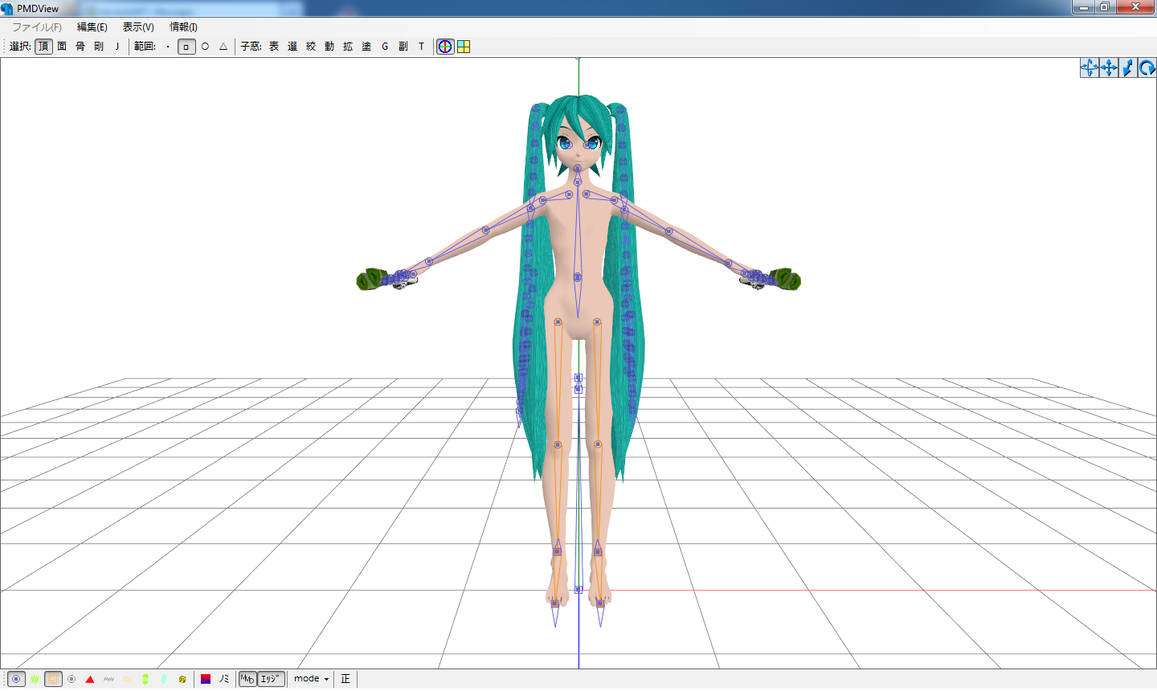
Task: Click the red-blue gradient square swatch
Action: [206, 679]
